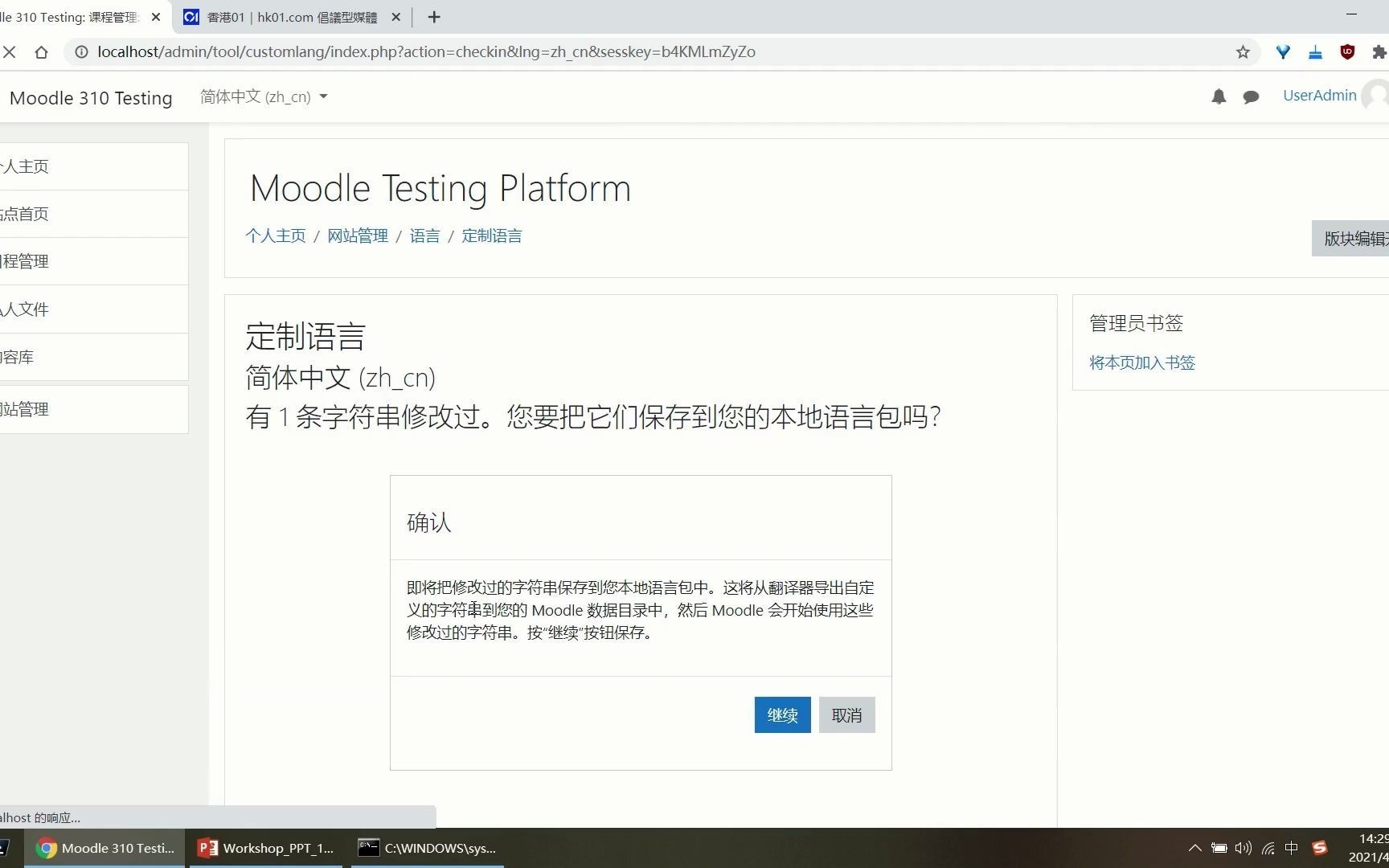Show hidden system tray icons
This screenshot has width=1389, height=868.
point(1194,848)
